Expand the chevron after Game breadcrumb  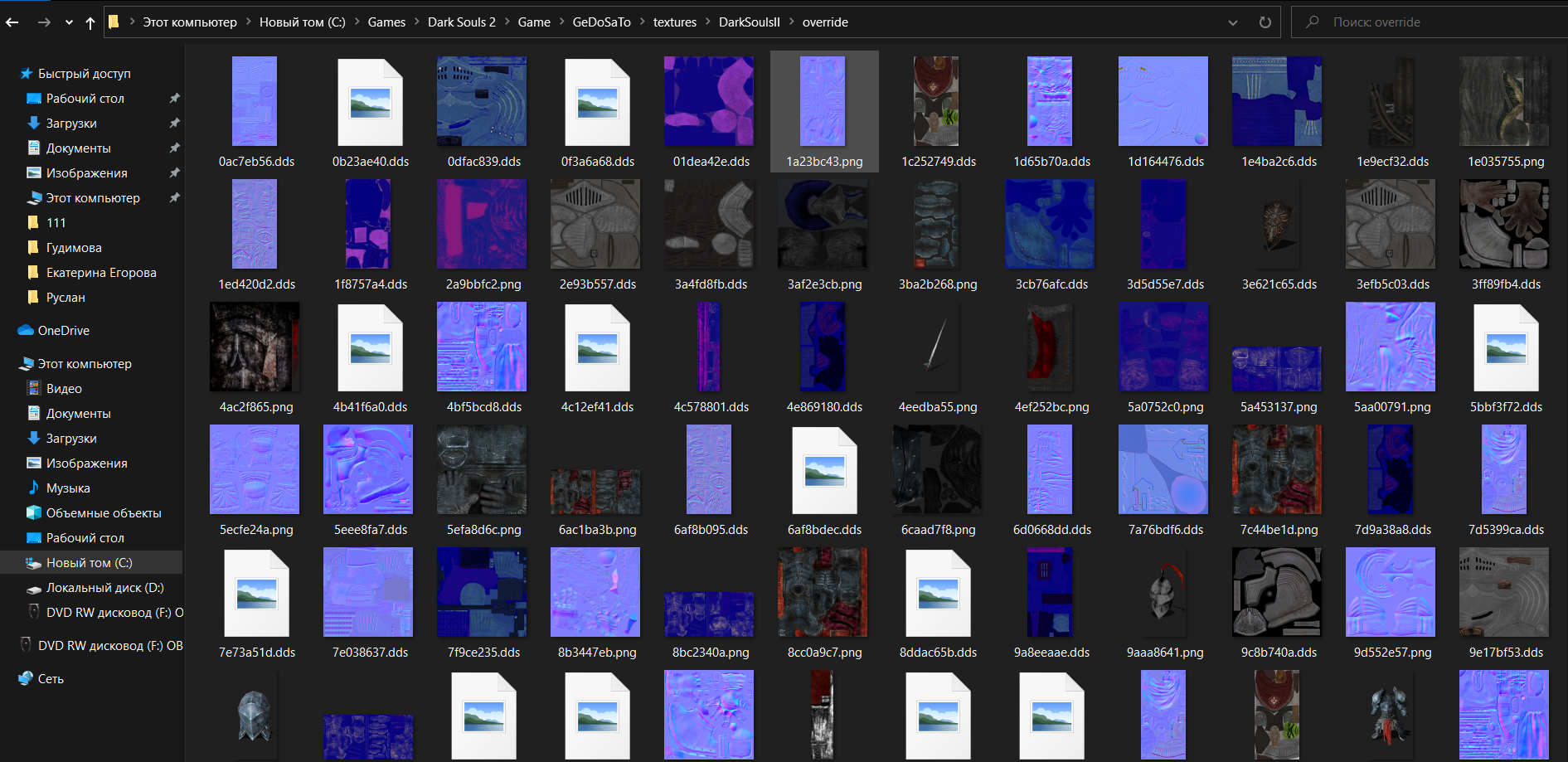tap(561, 22)
